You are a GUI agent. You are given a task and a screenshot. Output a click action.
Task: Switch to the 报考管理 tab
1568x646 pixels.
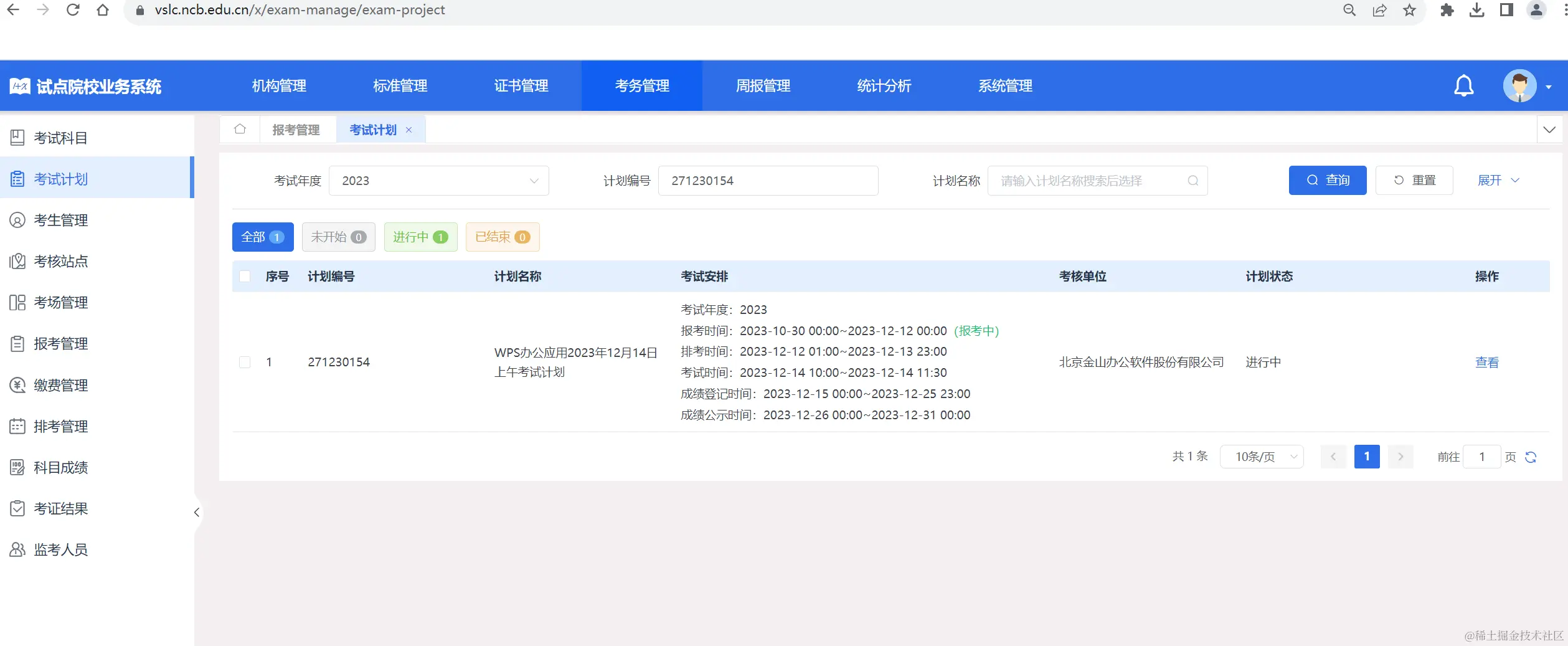tap(297, 130)
